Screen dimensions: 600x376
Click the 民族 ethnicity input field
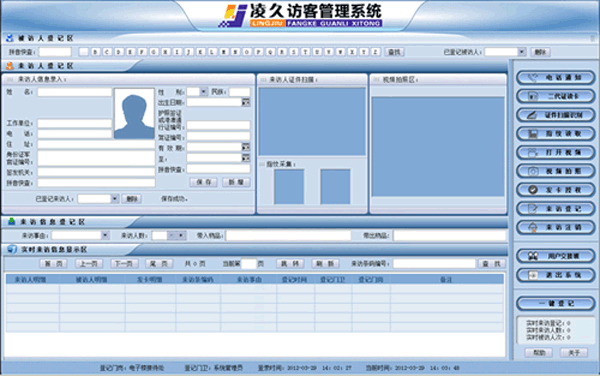[240, 92]
